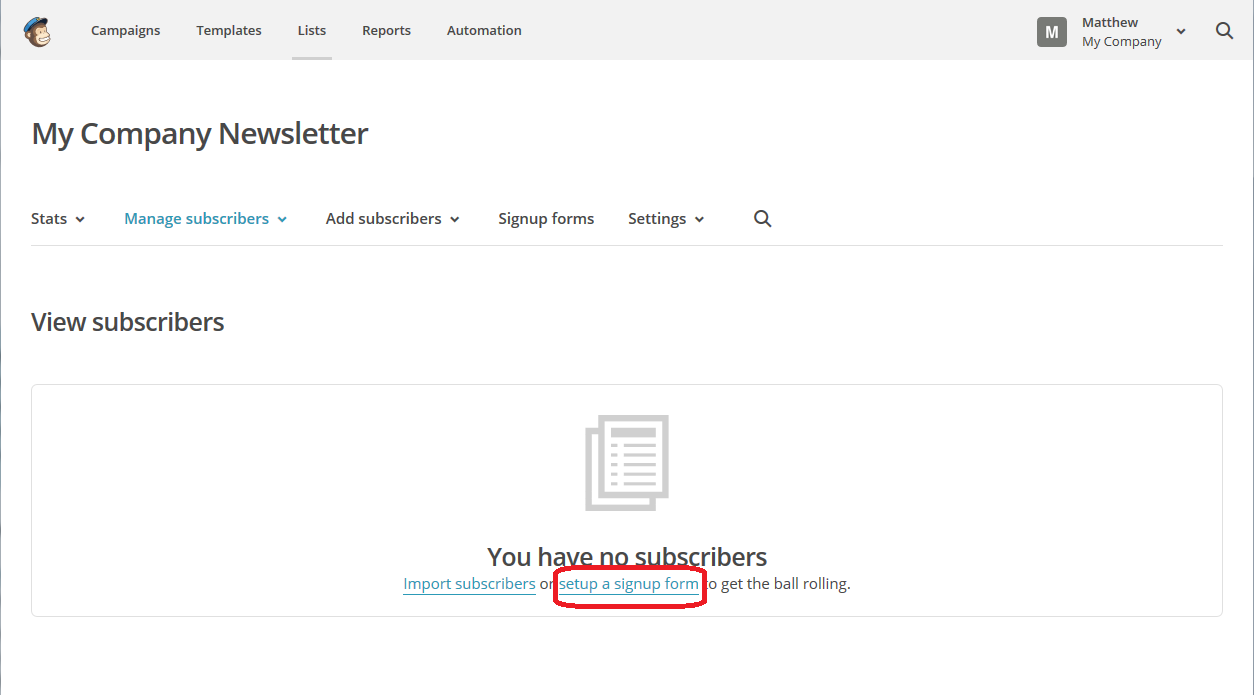Expand the Add subscribers dropdown
This screenshot has width=1254, height=695.
pos(392,219)
